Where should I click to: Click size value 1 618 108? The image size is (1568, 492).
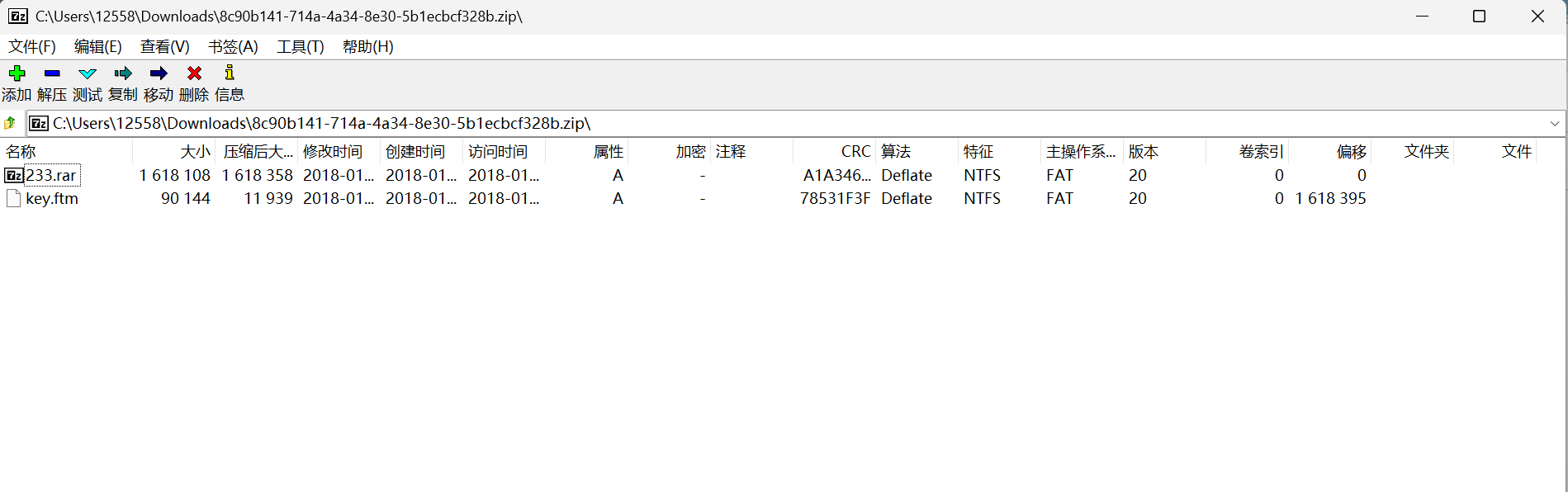[x=175, y=175]
